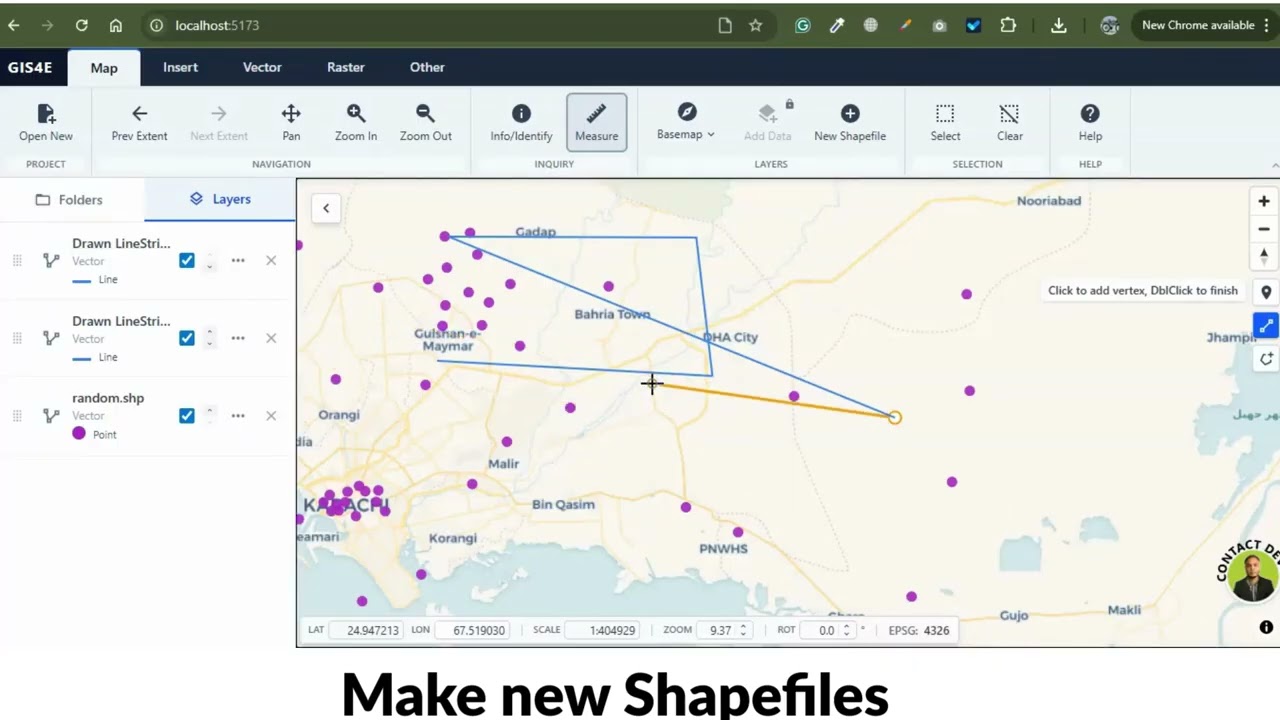Image resolution: width=1280 pixels, height=720 pixels.
Task: Click drag handle of random.shp layer
Action: [x=17, y=416]
